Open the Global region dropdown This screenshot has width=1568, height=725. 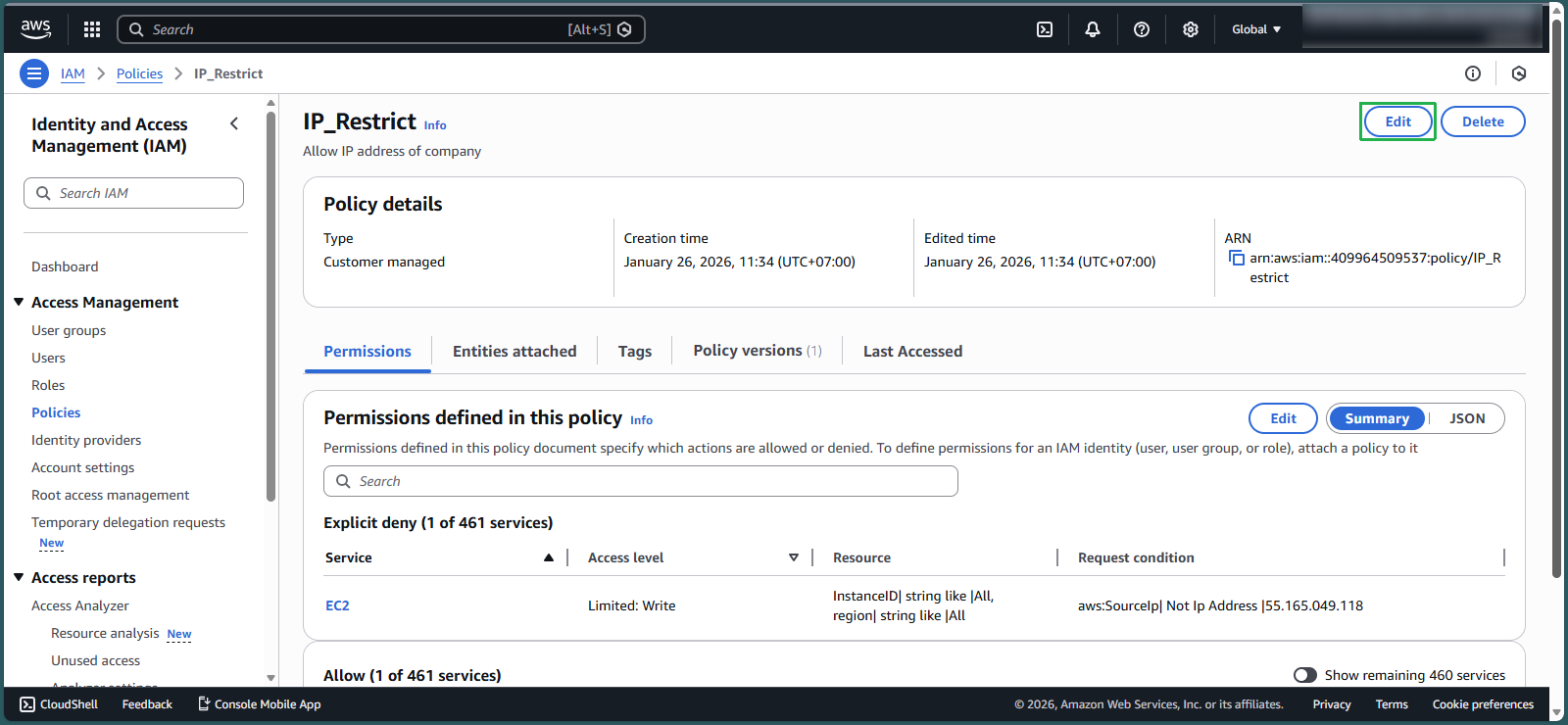(x=1256, y=29)
